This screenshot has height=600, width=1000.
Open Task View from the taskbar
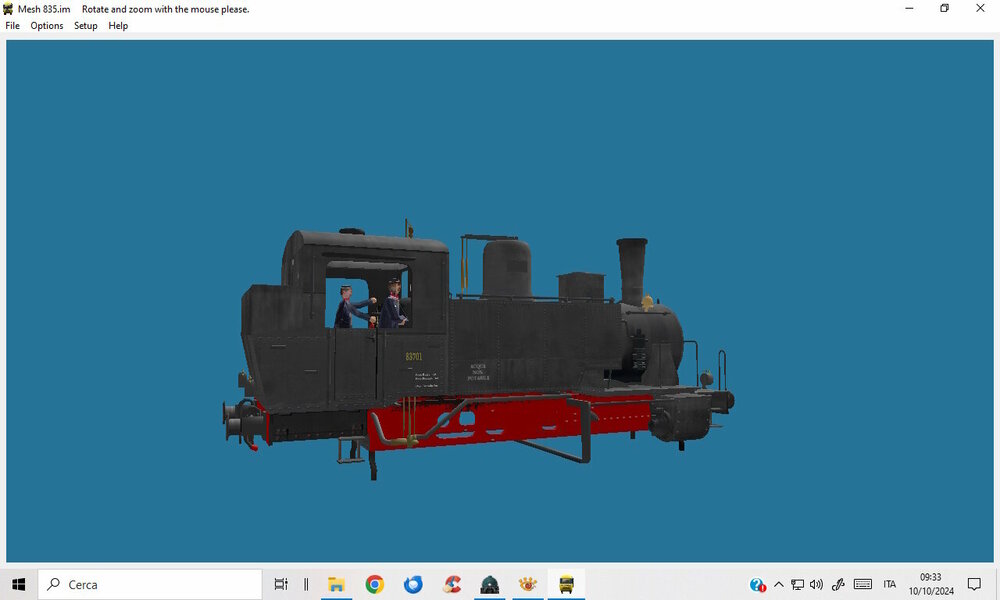click(x=281, y=584)
